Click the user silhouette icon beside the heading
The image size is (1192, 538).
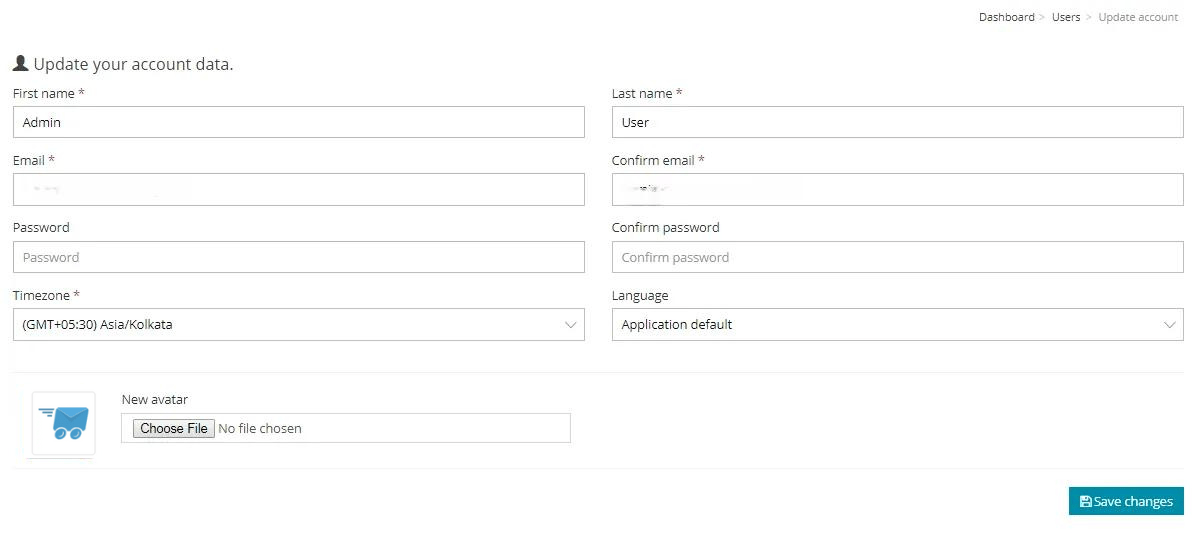tap(20, 63)
